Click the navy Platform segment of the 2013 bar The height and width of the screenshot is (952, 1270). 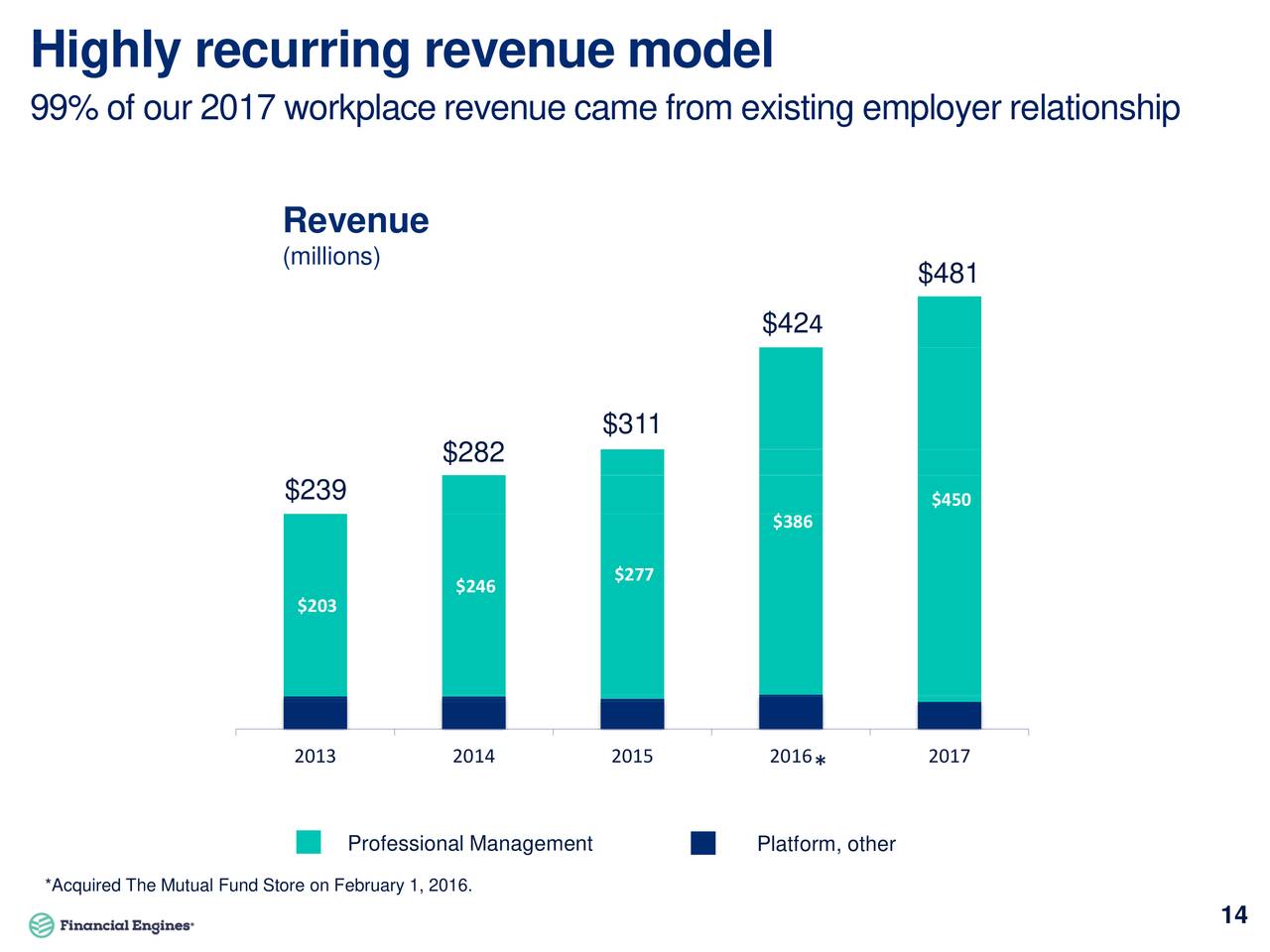coord(316,713)
